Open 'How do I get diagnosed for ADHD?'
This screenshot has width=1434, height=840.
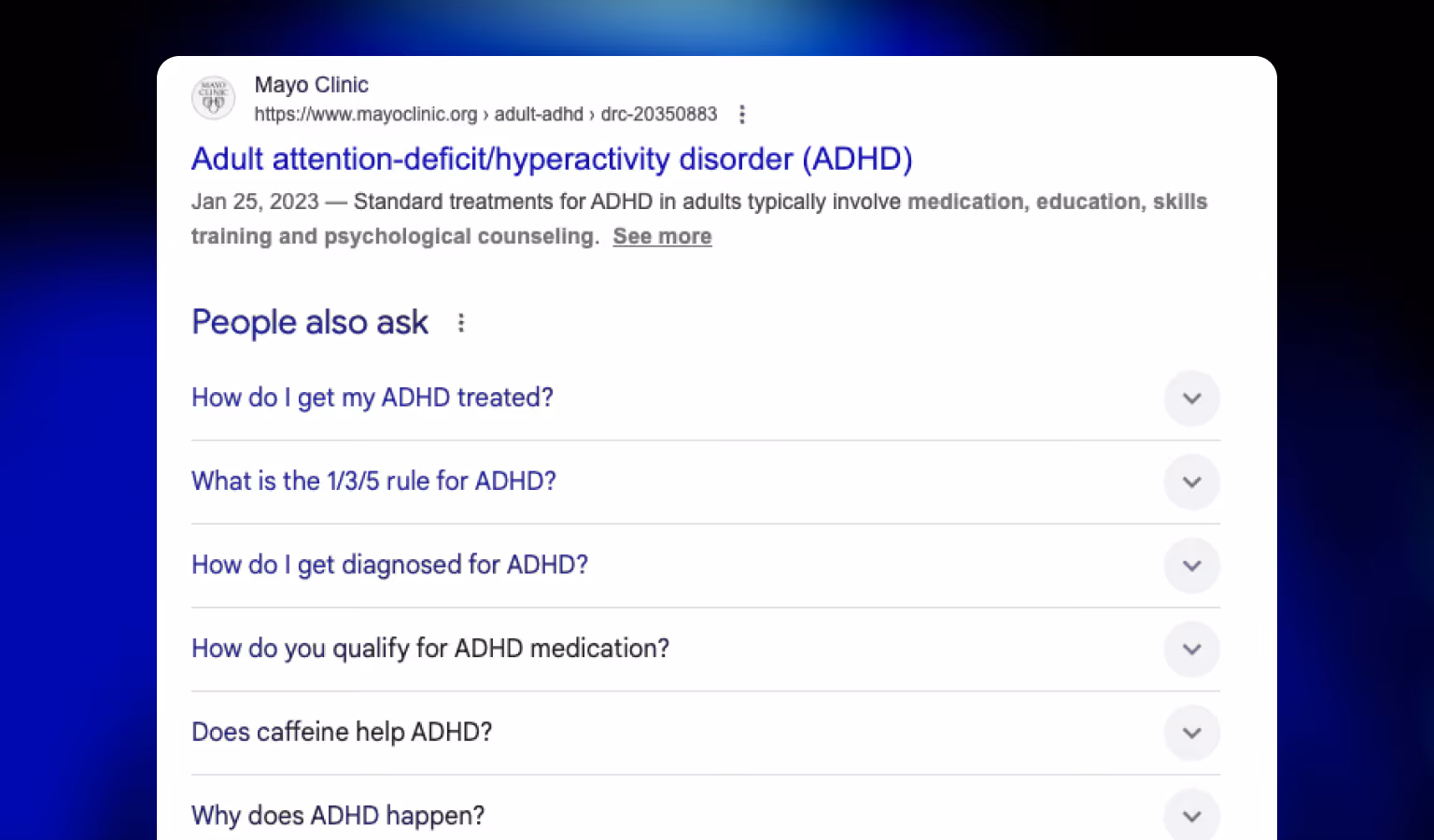[389, 565]
